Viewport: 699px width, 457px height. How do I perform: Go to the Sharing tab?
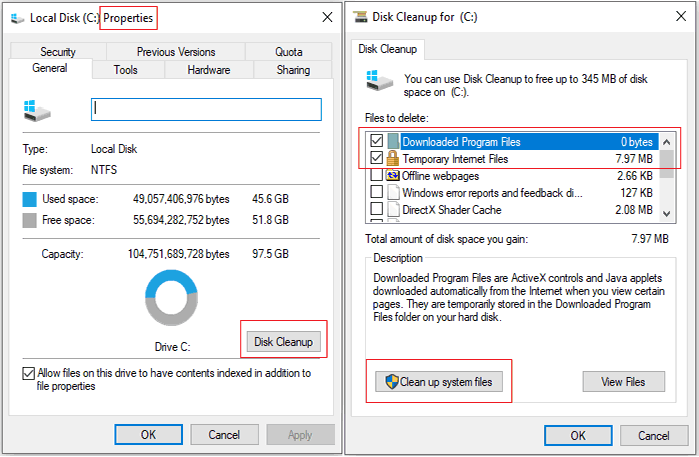pos(293,70)
